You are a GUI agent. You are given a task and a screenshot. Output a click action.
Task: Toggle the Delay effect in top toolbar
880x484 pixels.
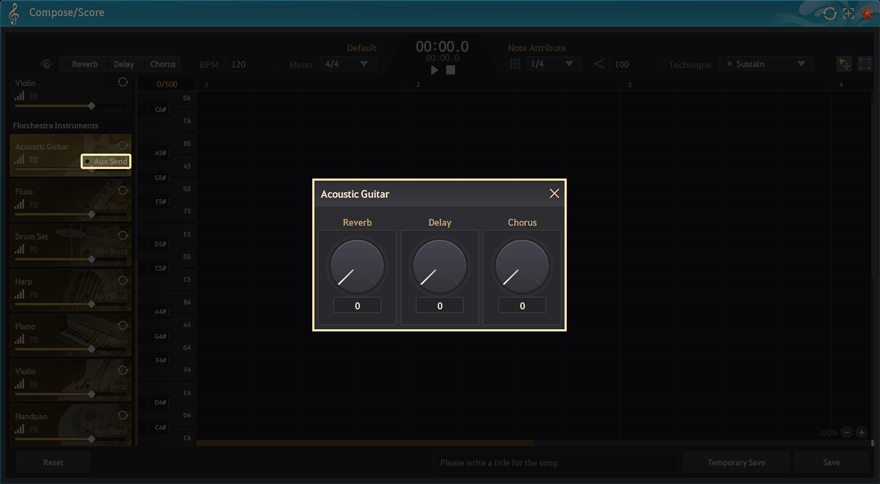point(120,64)
